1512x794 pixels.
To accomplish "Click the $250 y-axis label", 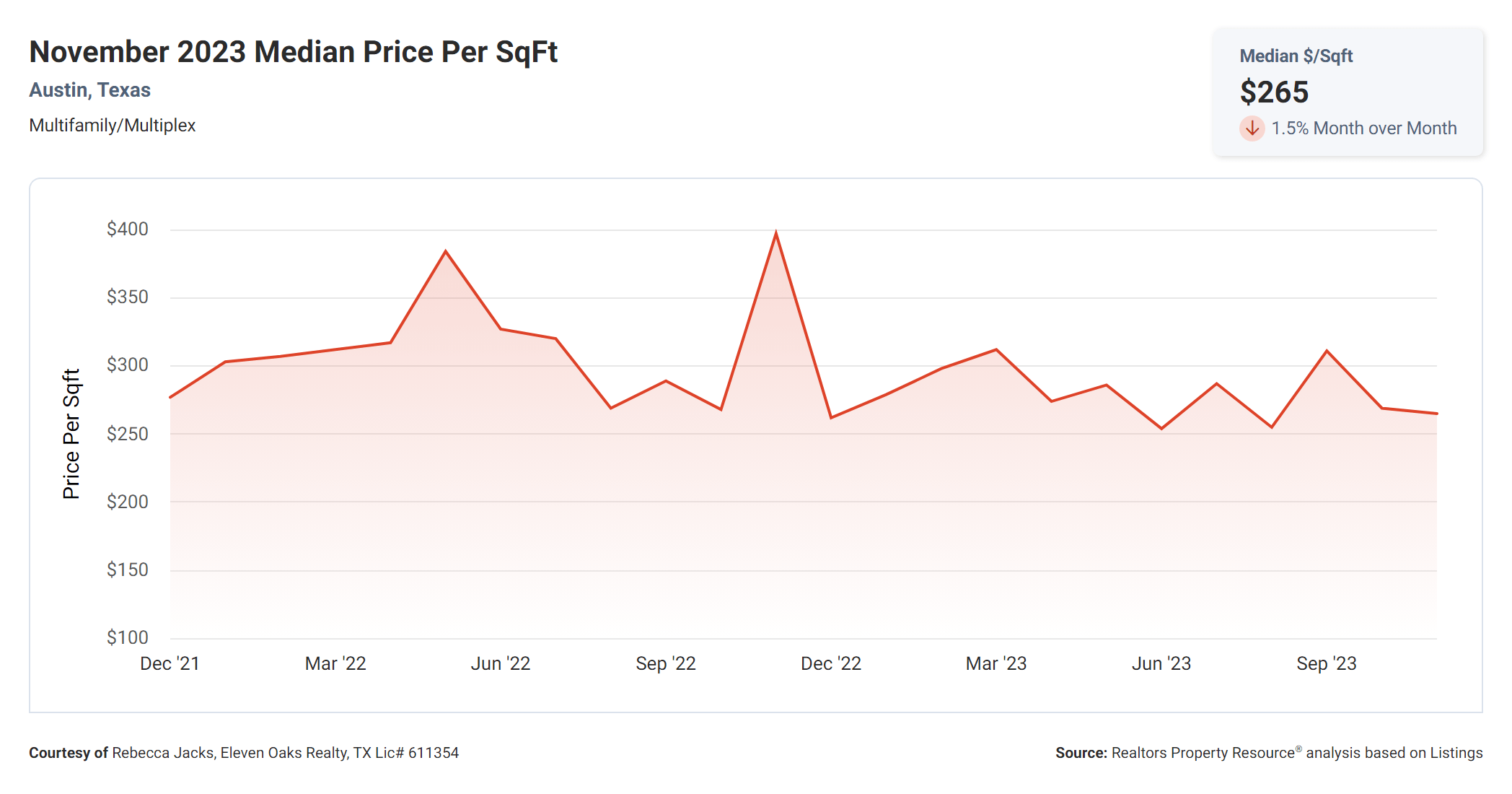I will pyautogui.click(x=128, y=434).
